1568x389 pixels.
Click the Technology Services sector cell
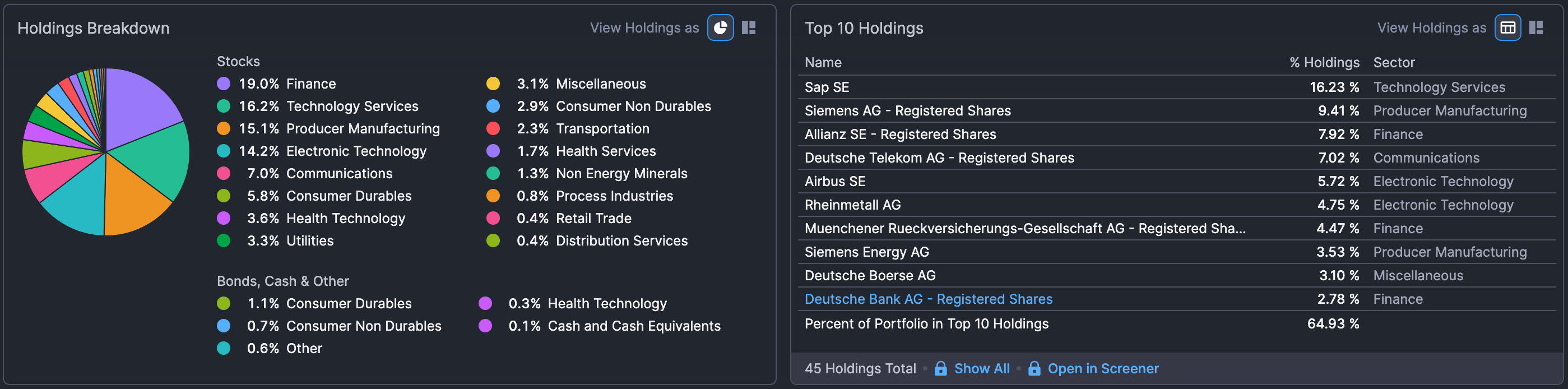pyautogui.click(x=1439, y=87)
